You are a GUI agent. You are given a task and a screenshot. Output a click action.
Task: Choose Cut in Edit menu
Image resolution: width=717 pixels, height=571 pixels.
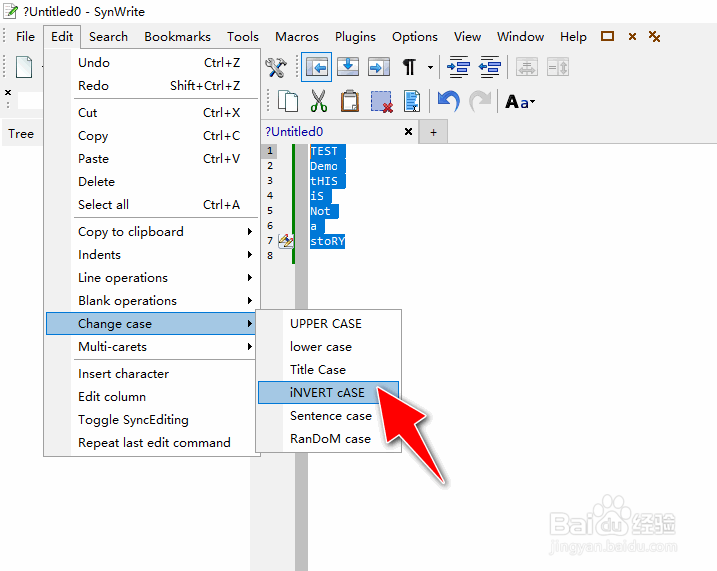(x=152, y=112)
